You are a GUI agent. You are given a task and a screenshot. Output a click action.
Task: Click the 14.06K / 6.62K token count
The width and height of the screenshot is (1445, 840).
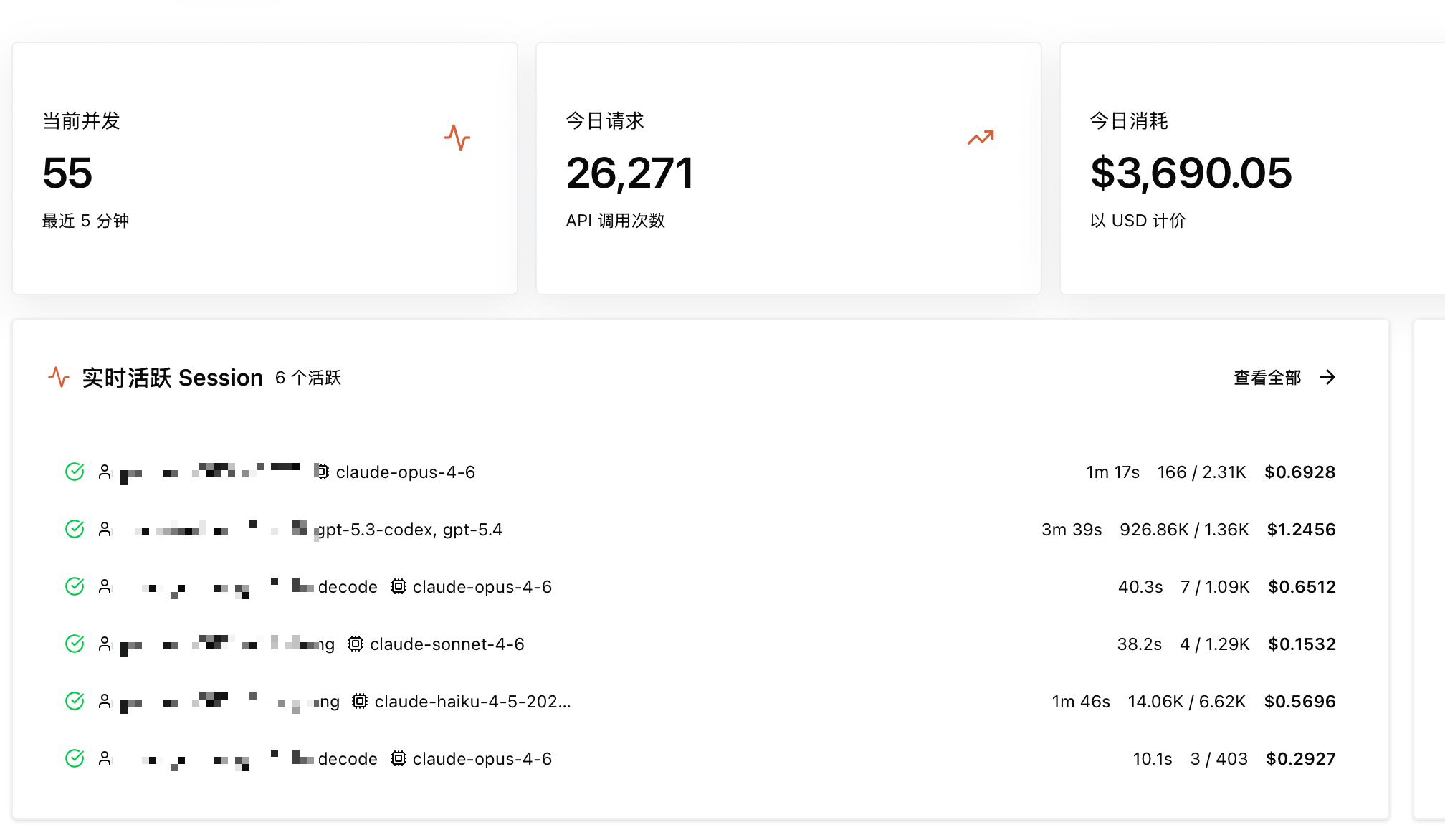pos(1186,702)
